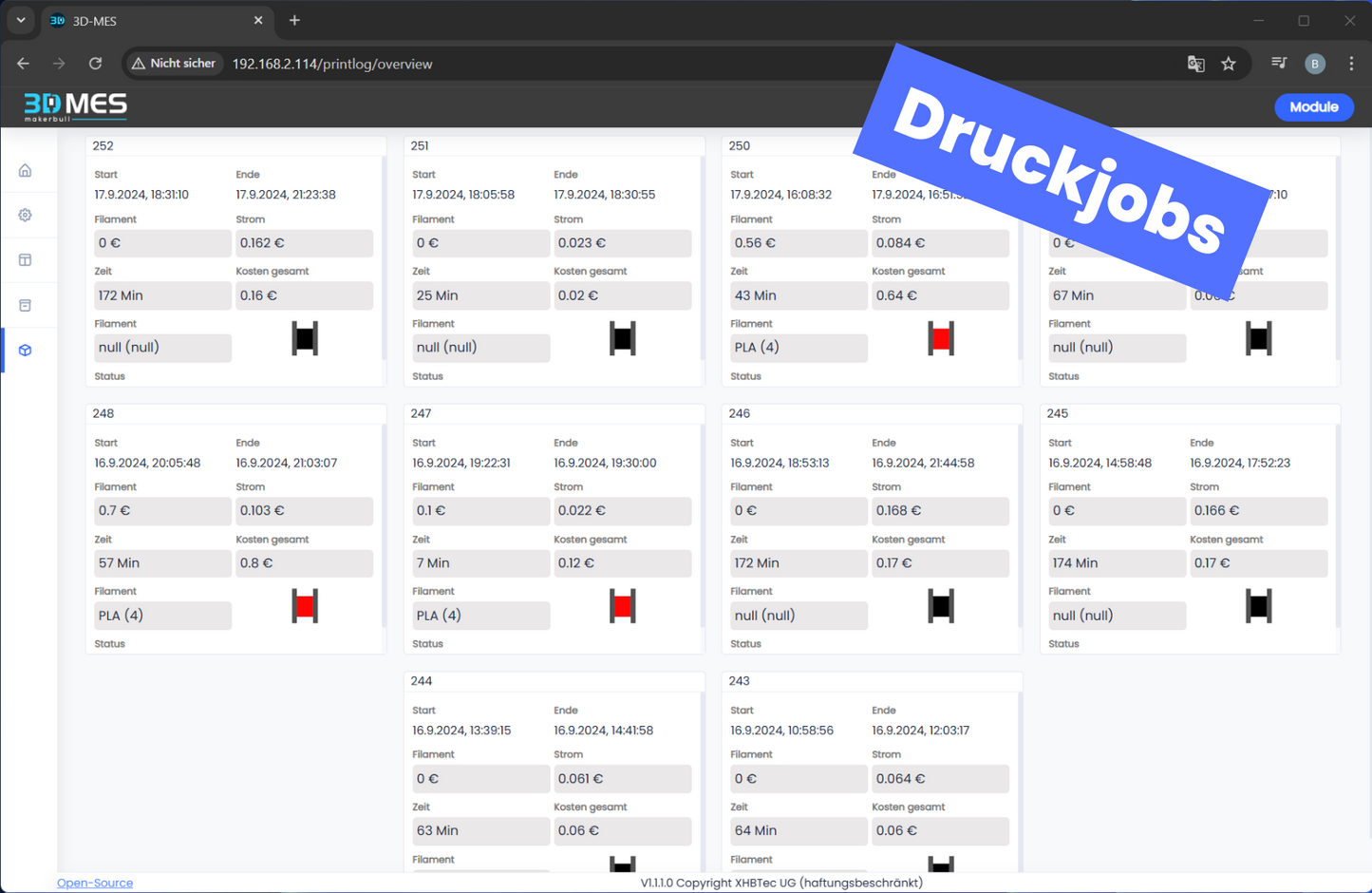Click the black filament spool in job 252
The image size is (1372, 893).
click(x=305, y=338)
